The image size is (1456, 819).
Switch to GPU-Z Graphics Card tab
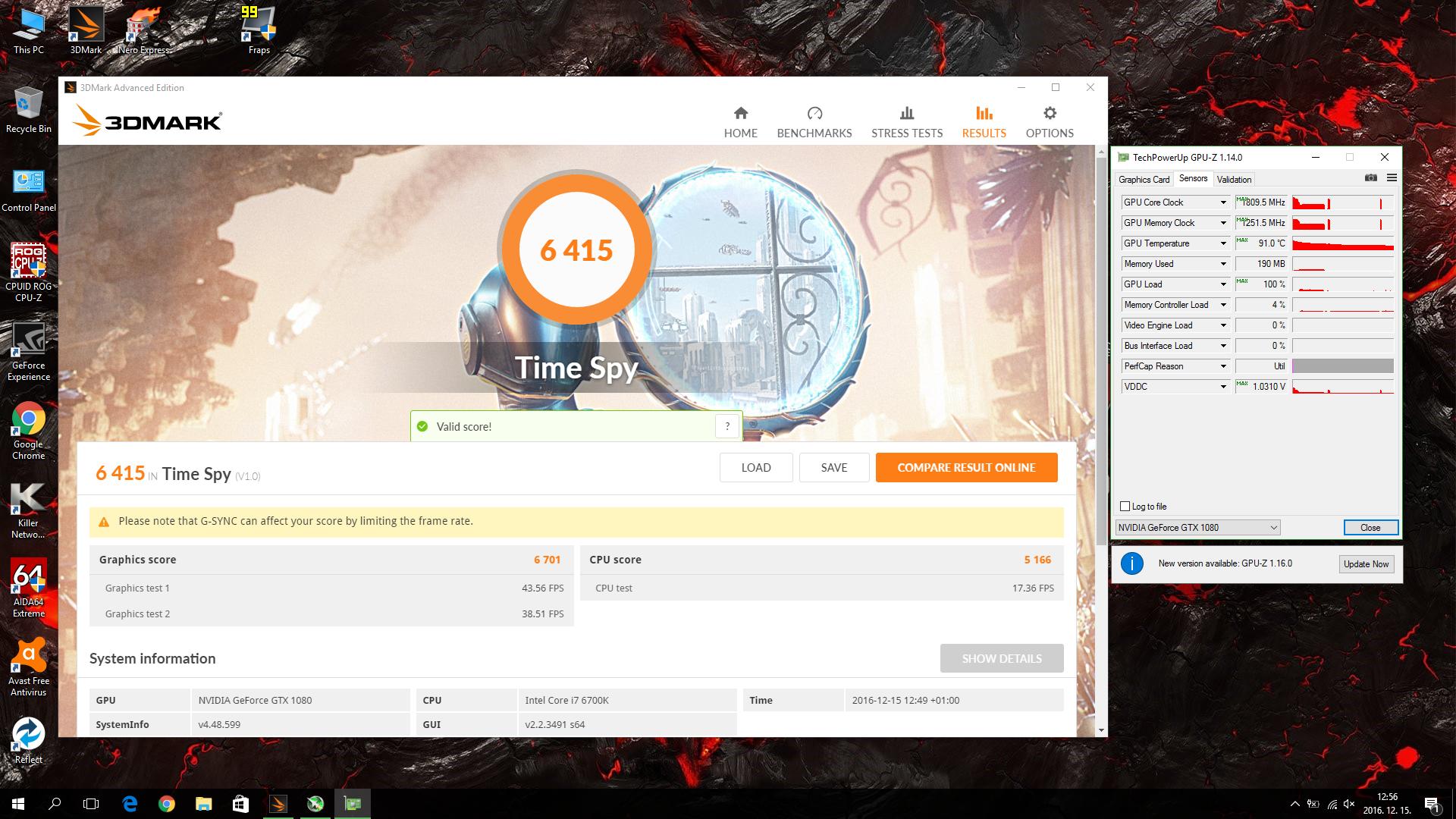(x=1144, y=180)
